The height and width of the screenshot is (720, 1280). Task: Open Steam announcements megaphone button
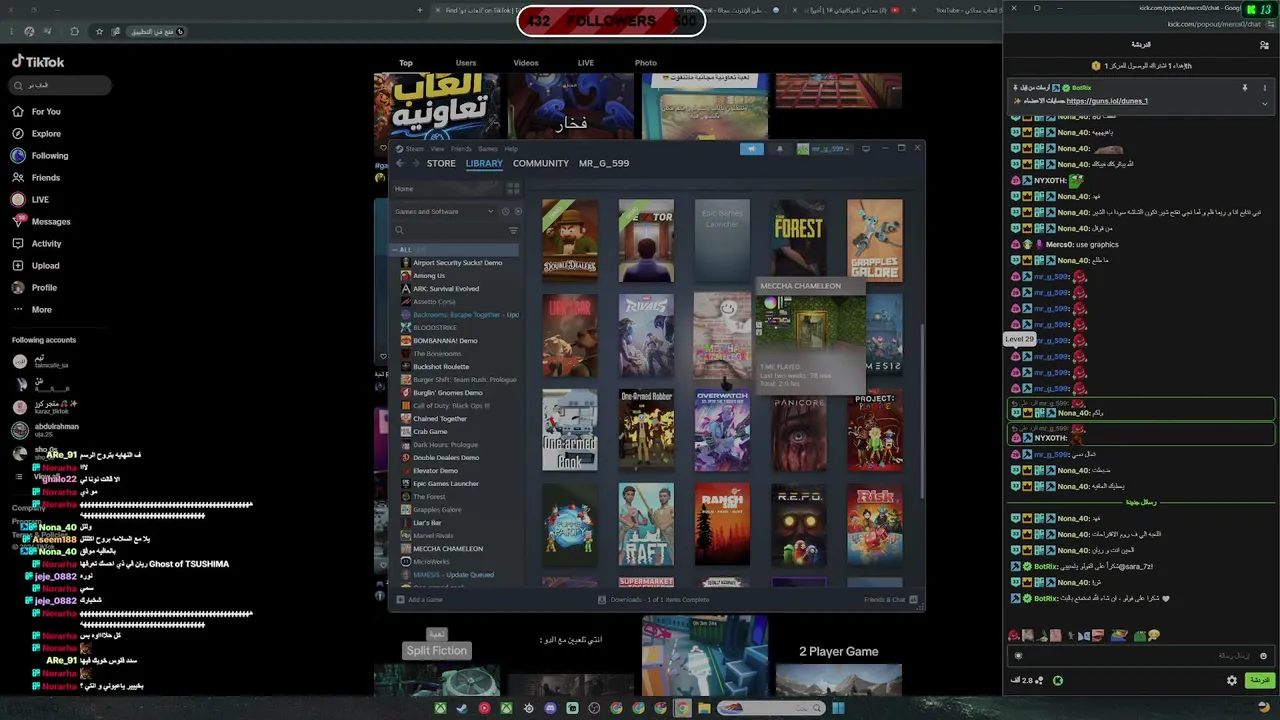[x=752, y=149]
